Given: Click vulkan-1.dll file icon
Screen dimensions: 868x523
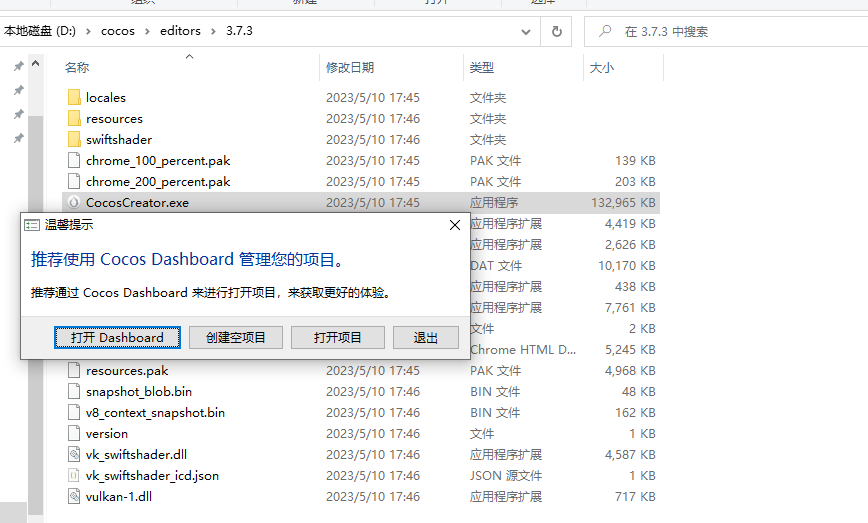Looking at the screenshot, I should (x=74, y=496).
